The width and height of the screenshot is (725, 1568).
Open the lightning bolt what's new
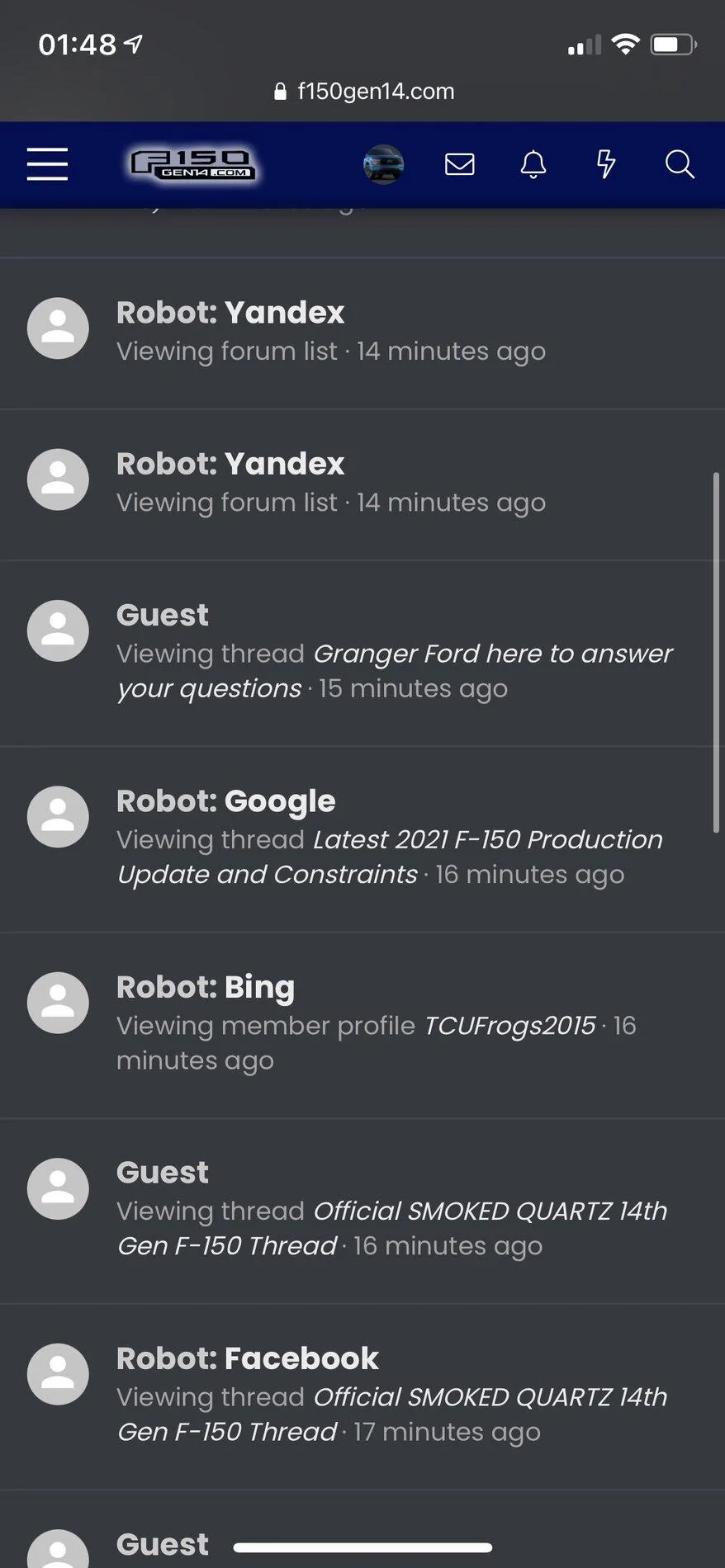click(x=606, y=164)
